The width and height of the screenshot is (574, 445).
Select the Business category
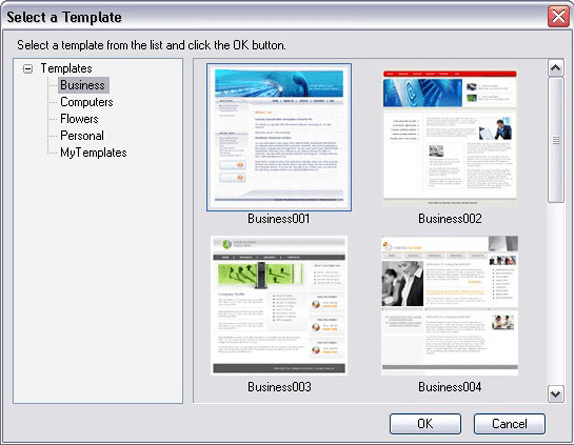(83, 85)
